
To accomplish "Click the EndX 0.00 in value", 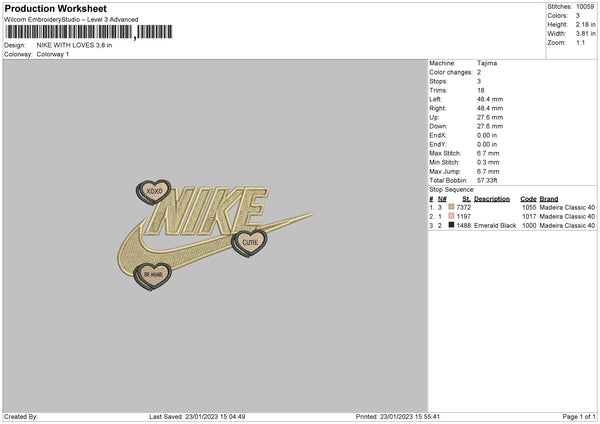I will 487,135.
